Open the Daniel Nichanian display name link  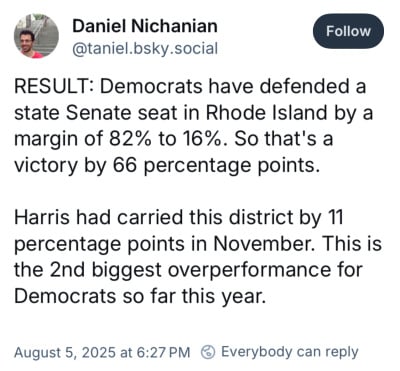click(x=145, y=26)
